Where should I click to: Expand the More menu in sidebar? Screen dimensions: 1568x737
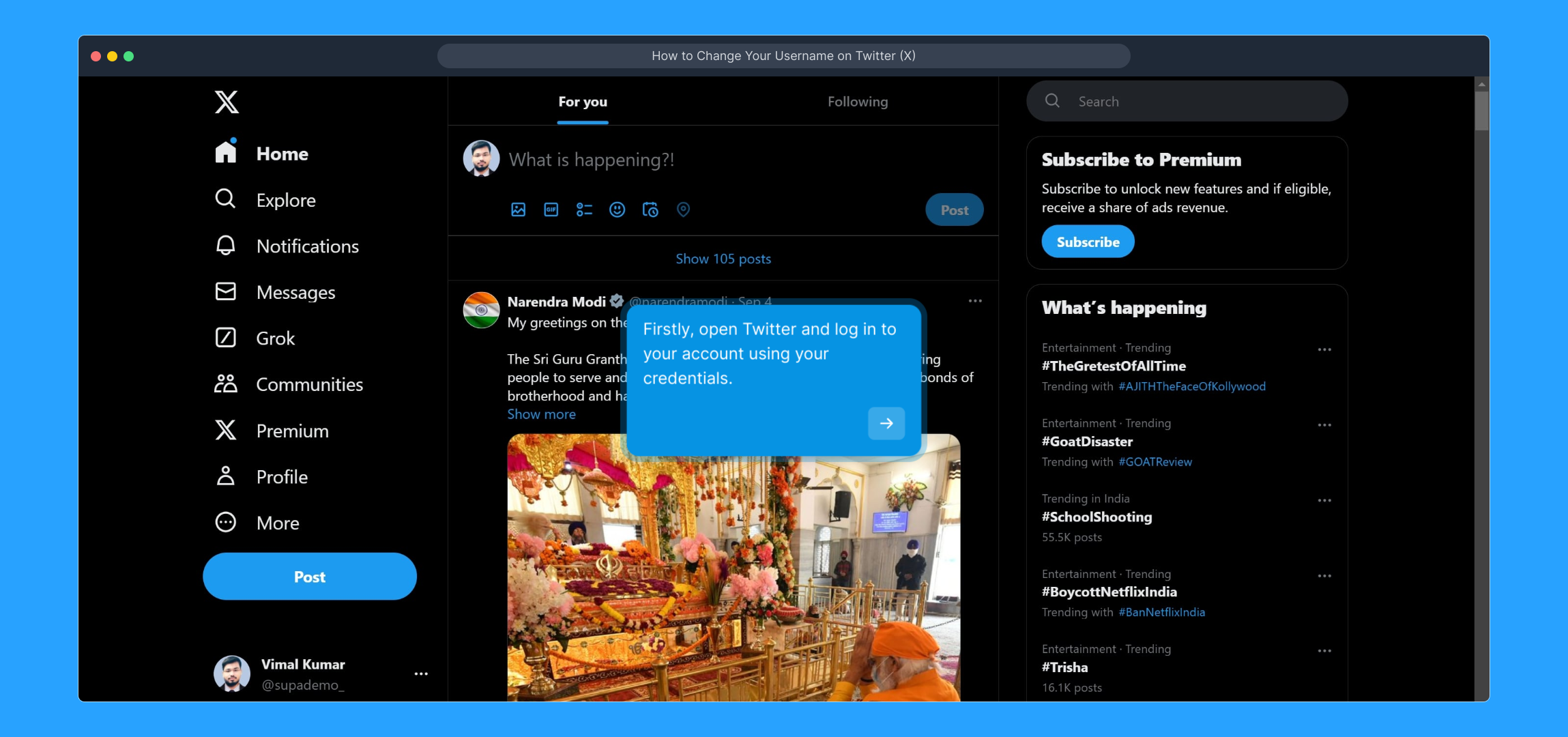coord(277,523)
